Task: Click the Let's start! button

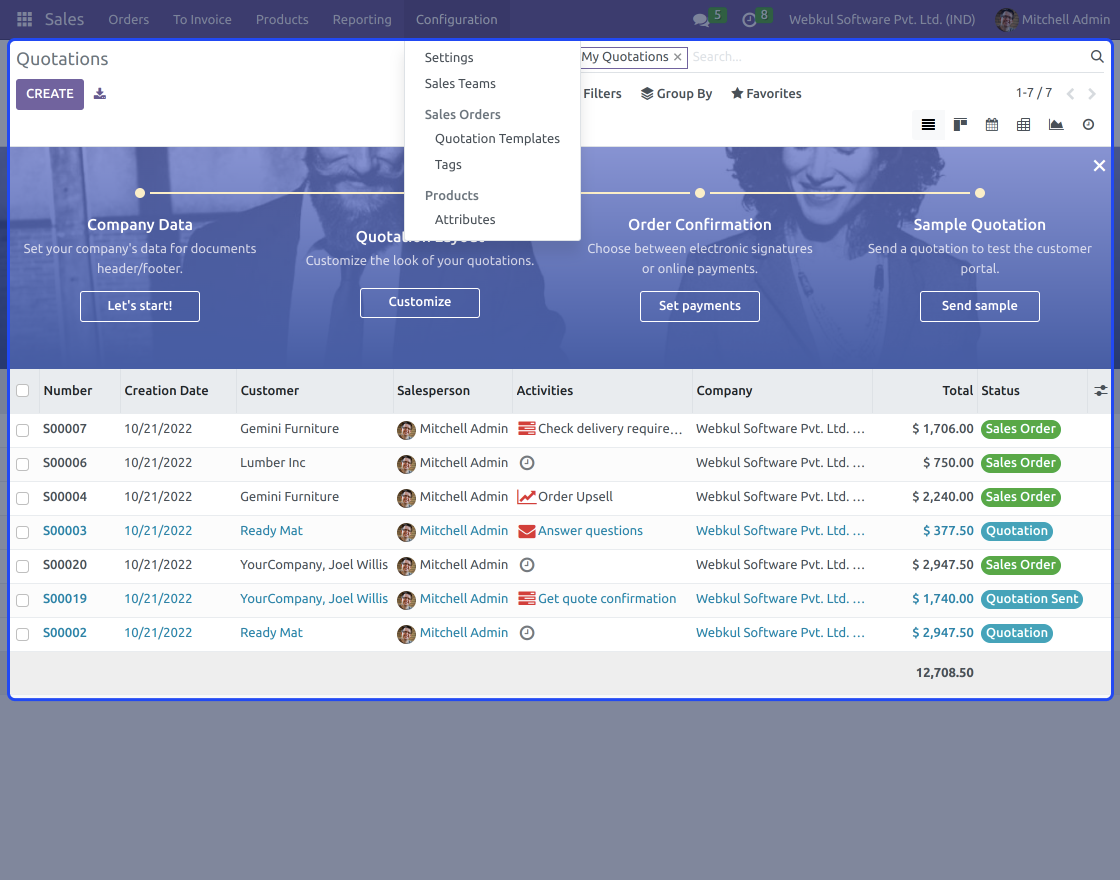Action: click(x=140, y=306)
